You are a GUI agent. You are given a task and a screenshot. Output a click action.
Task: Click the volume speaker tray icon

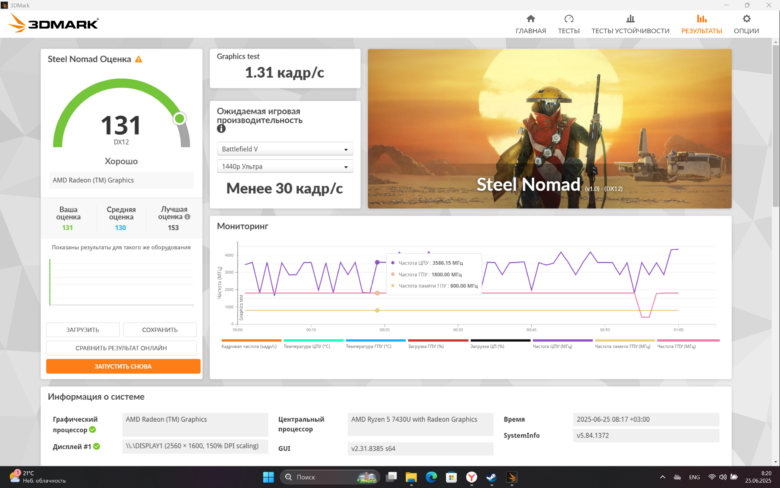(723, 477)
